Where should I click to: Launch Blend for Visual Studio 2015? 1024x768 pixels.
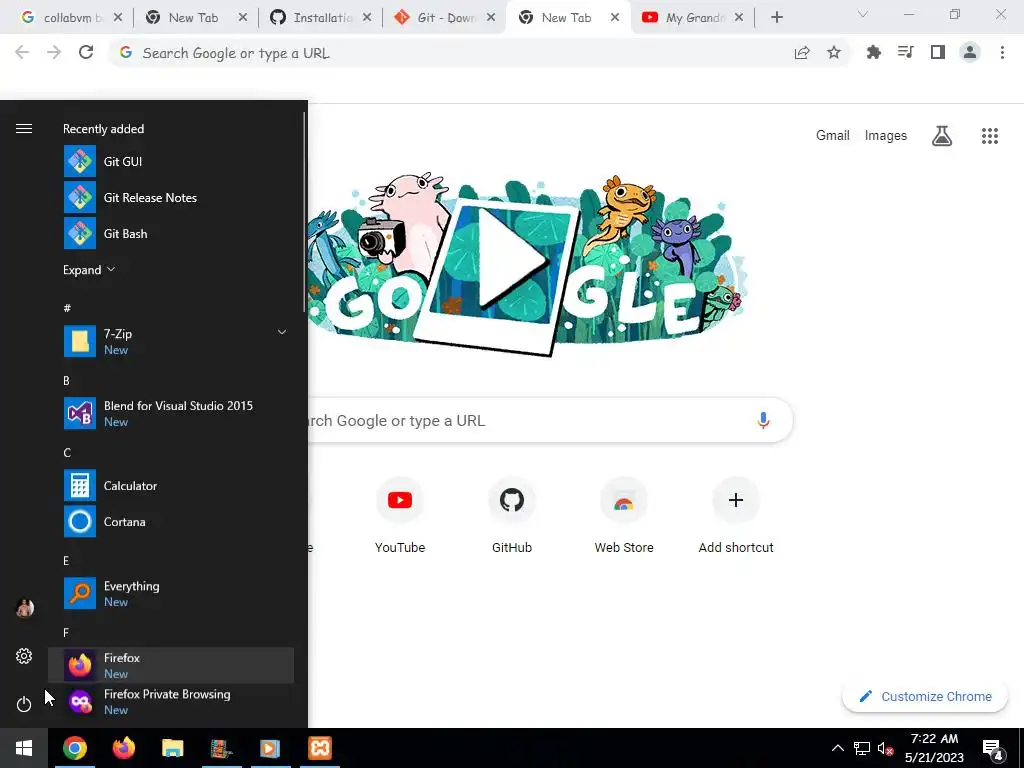pyautogui.click(x=171, y=413)
